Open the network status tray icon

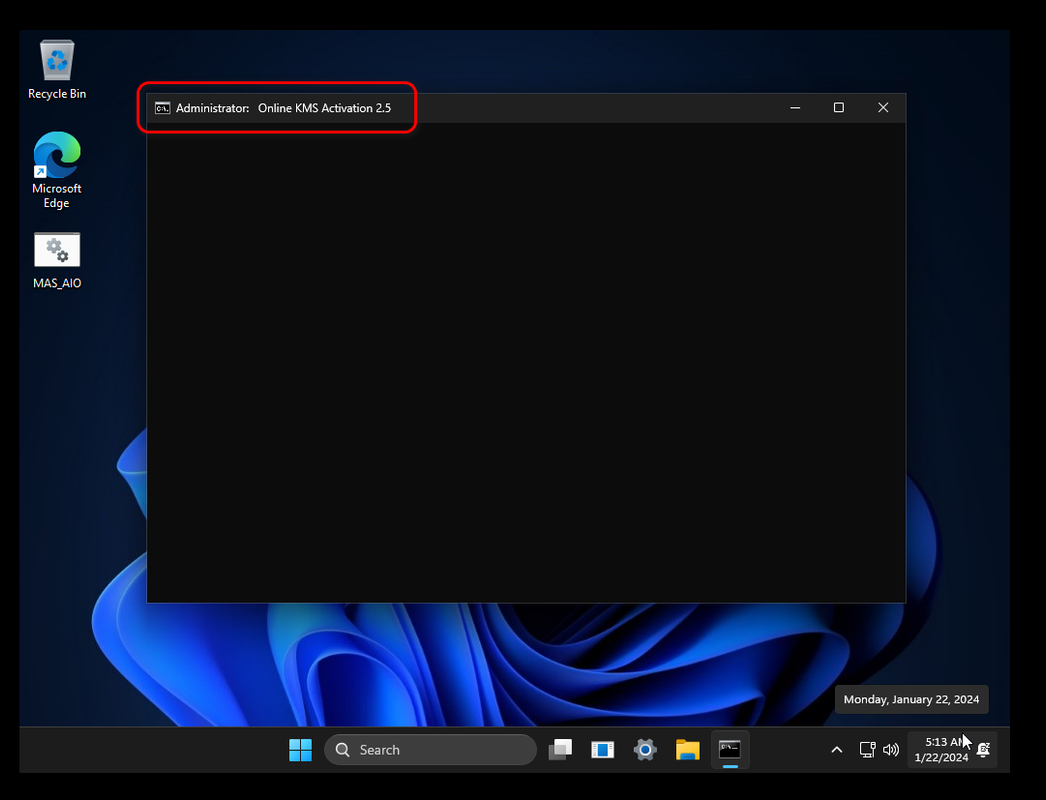[x=867, y=750]
